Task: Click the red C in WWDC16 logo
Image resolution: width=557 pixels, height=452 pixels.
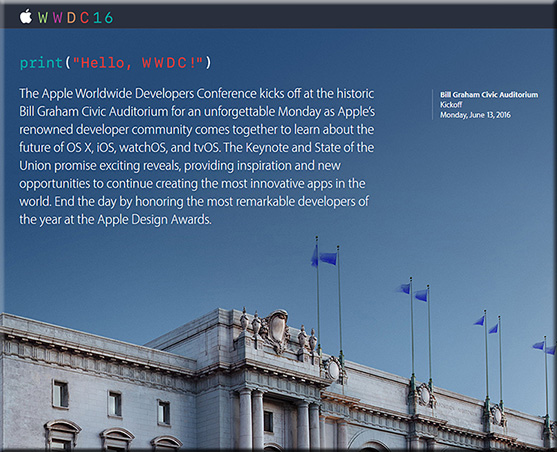Action: pyautogui.click(x=84, y=18)
